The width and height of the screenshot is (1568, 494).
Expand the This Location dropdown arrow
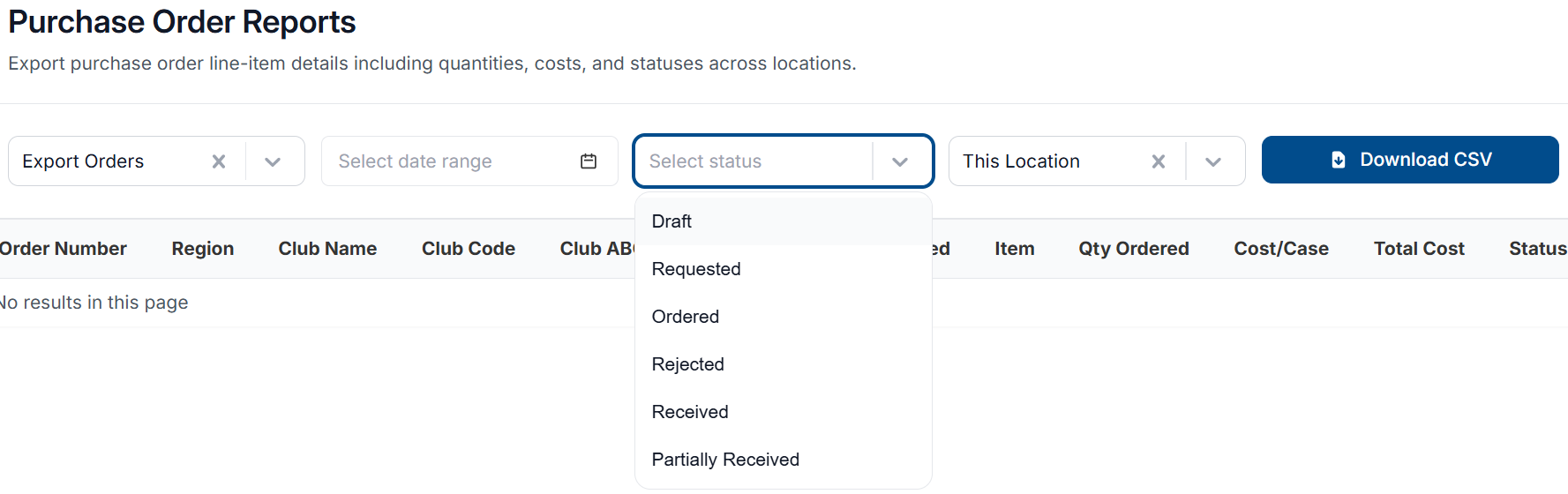pyautogui.click(x=1213, y=161)
